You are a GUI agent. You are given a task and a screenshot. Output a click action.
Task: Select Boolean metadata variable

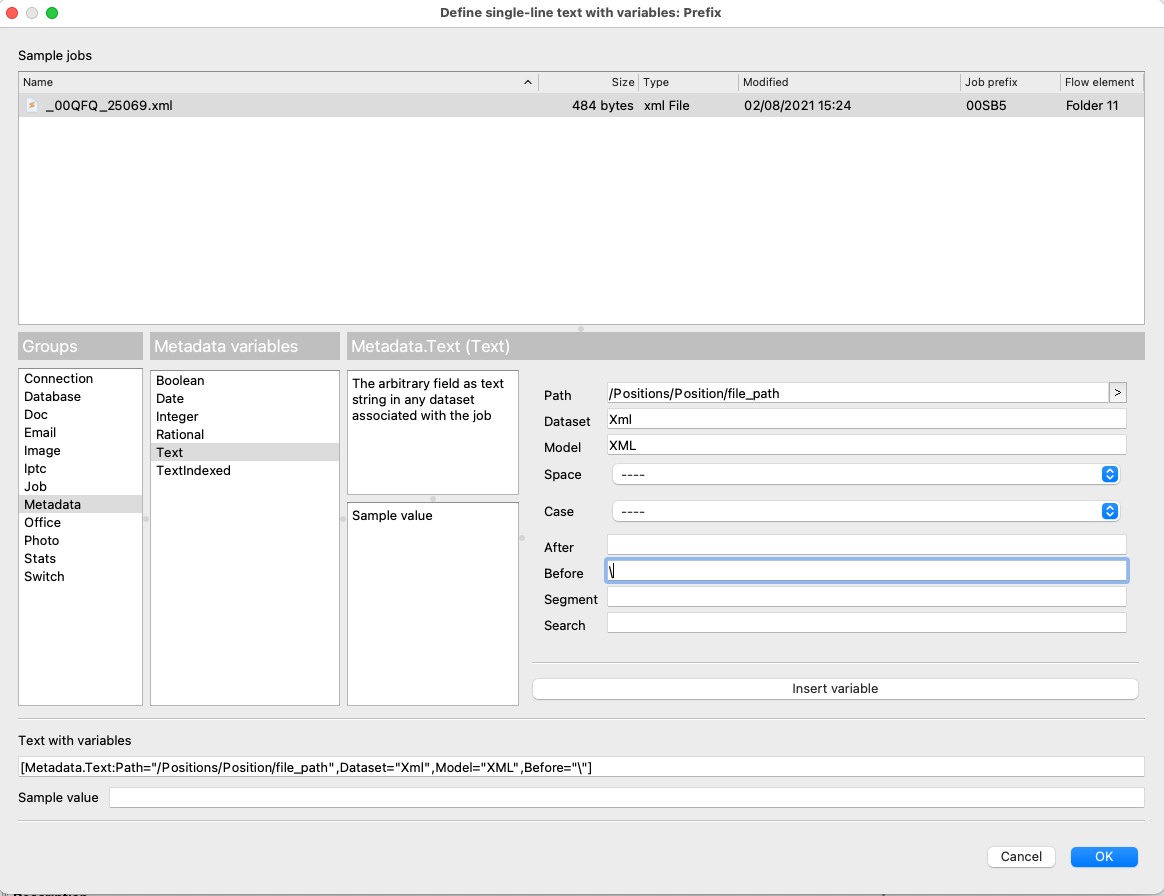click(180, 381)
